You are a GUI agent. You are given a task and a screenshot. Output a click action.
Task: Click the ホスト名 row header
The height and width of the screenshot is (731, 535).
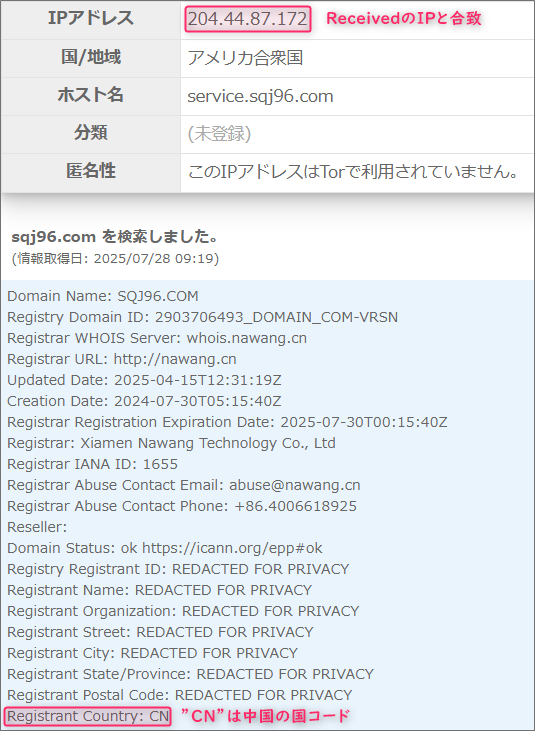[x=91, y=96]
